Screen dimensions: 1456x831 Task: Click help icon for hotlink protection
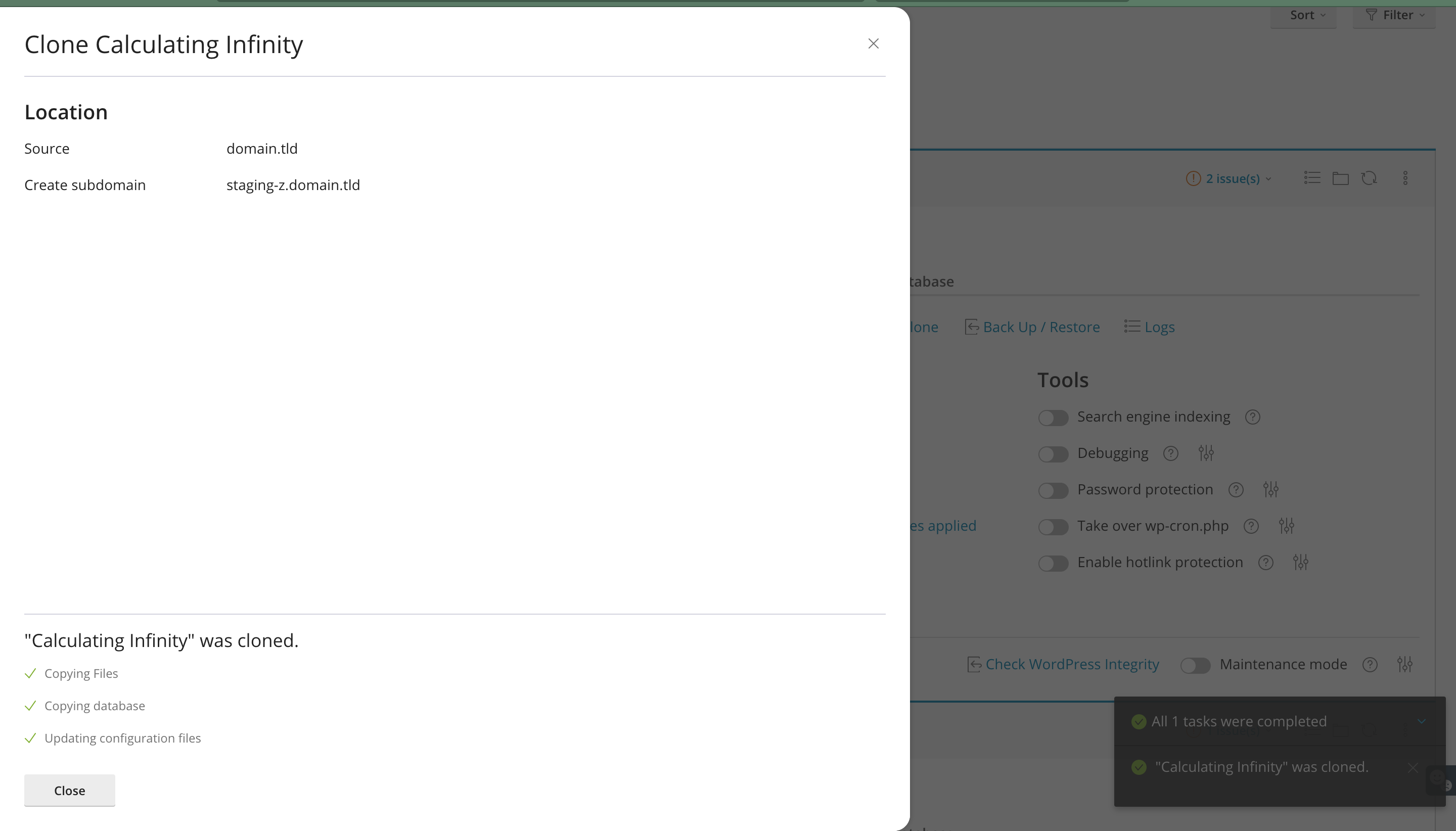[x=1265, y=563]
